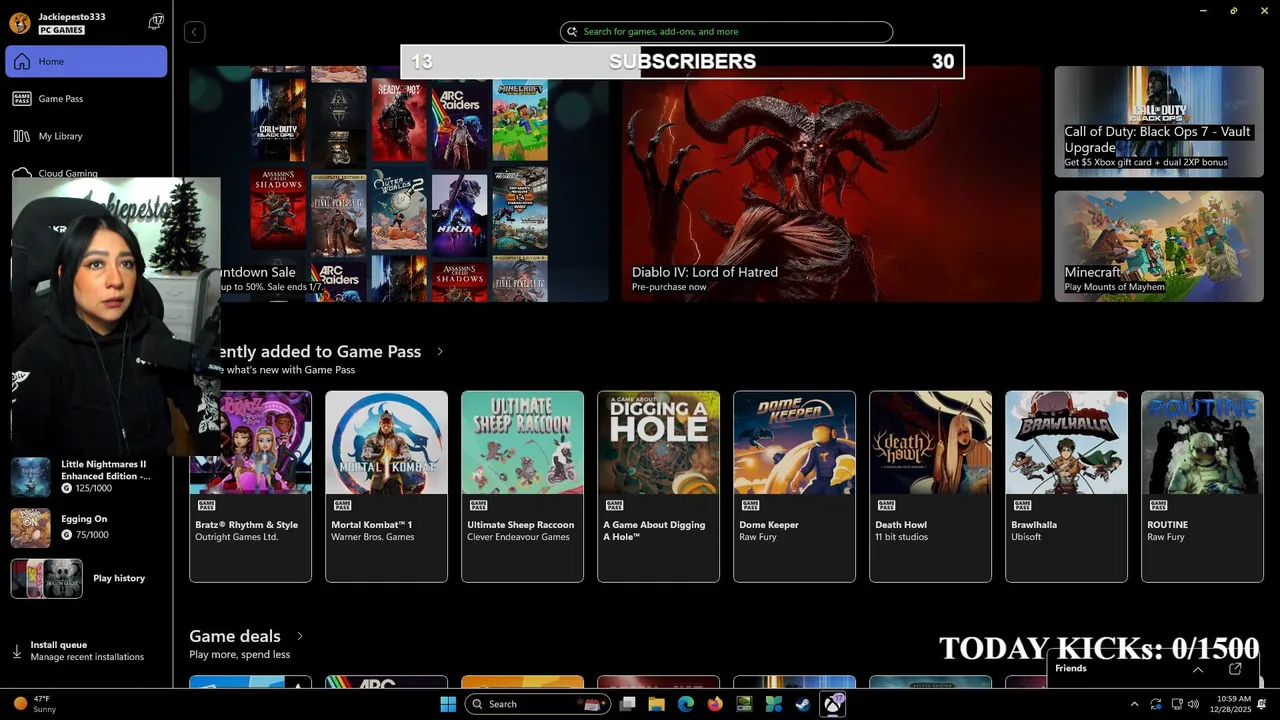Image resolution: width=1280 pixels, height=720 pixels.
Task: Show hidden system tray icons
Action: coord(1134,704)
